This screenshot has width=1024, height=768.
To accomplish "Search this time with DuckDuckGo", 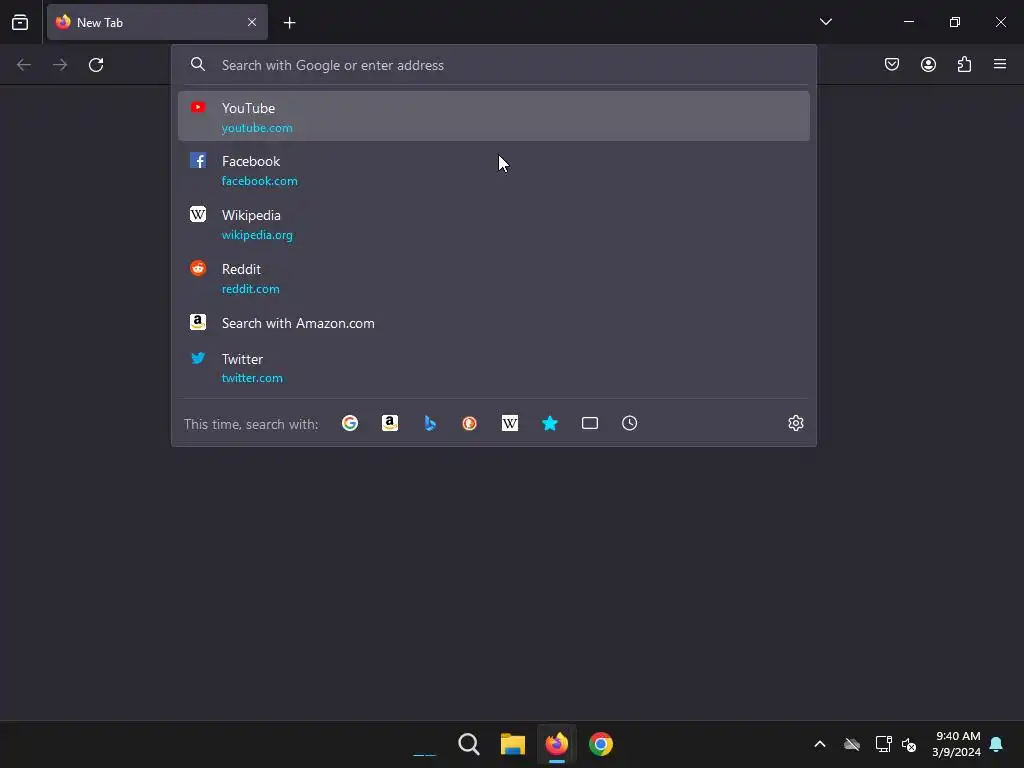I will pos(470,423).
